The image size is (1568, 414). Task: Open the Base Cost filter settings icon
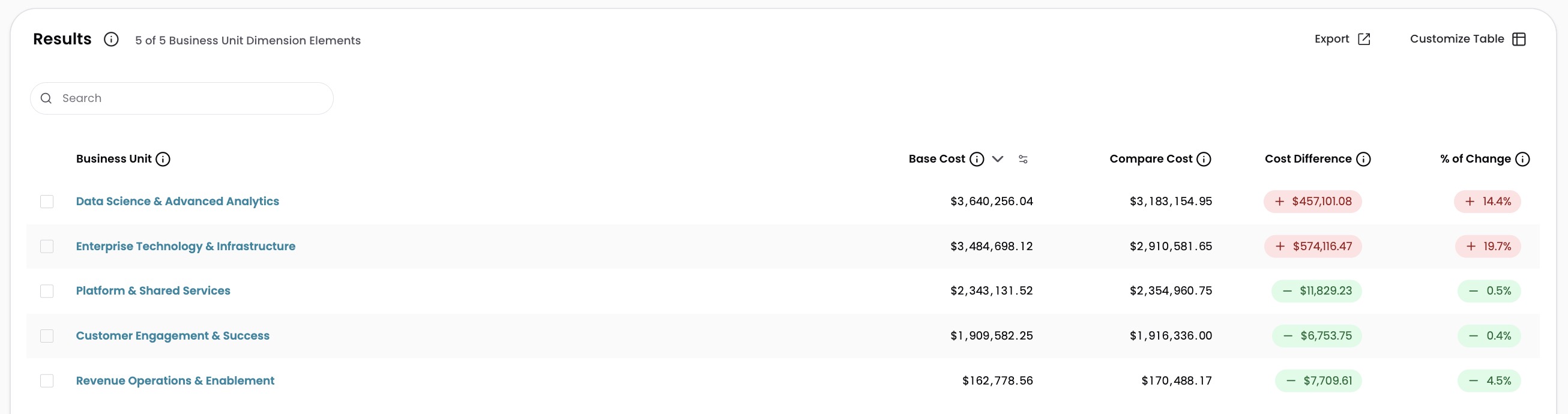1023,159
